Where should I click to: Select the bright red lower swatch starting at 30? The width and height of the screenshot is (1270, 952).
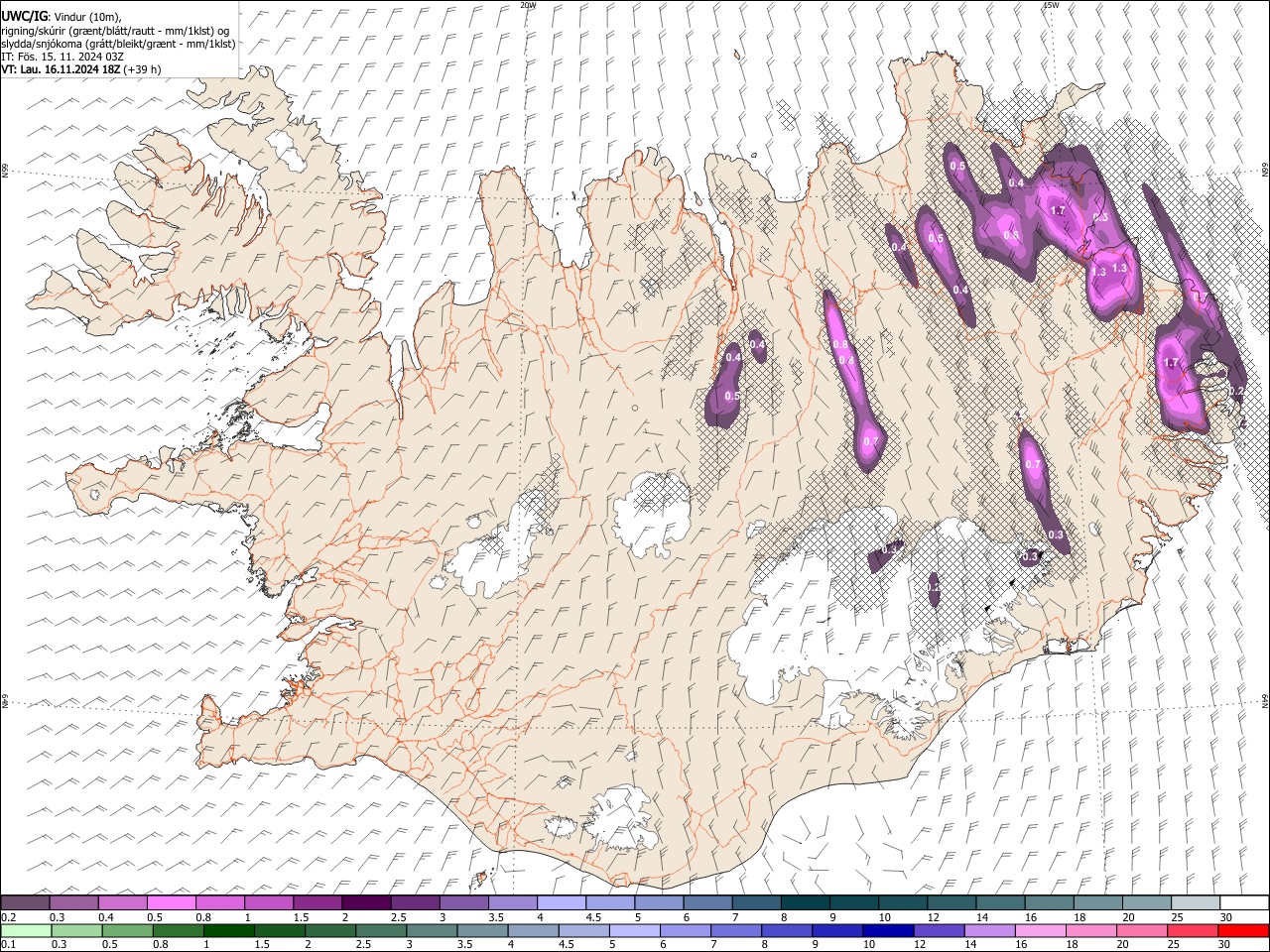(1243, 930)
